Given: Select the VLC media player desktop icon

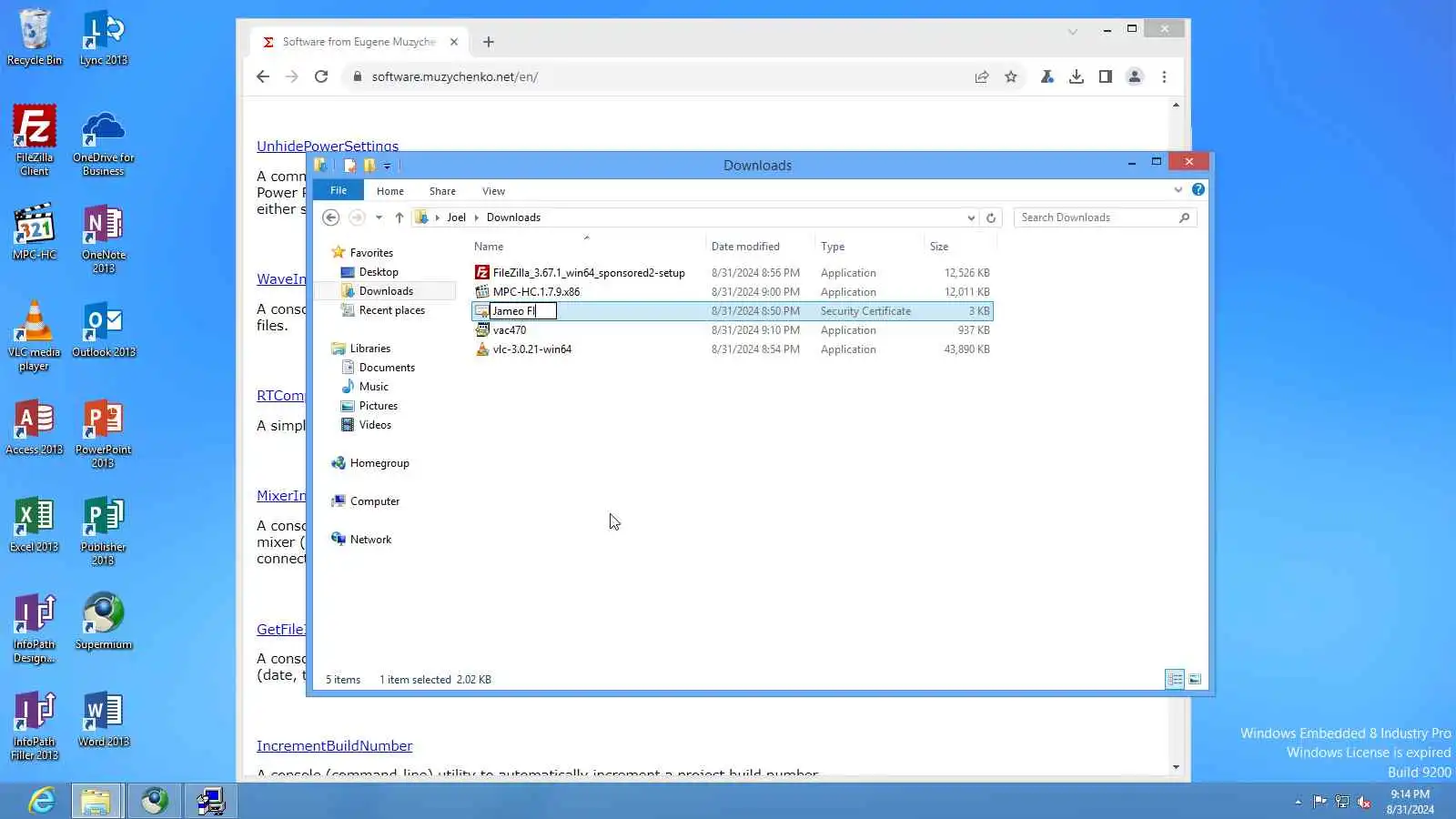Looking at the screenshot, I should click(35, 336).
